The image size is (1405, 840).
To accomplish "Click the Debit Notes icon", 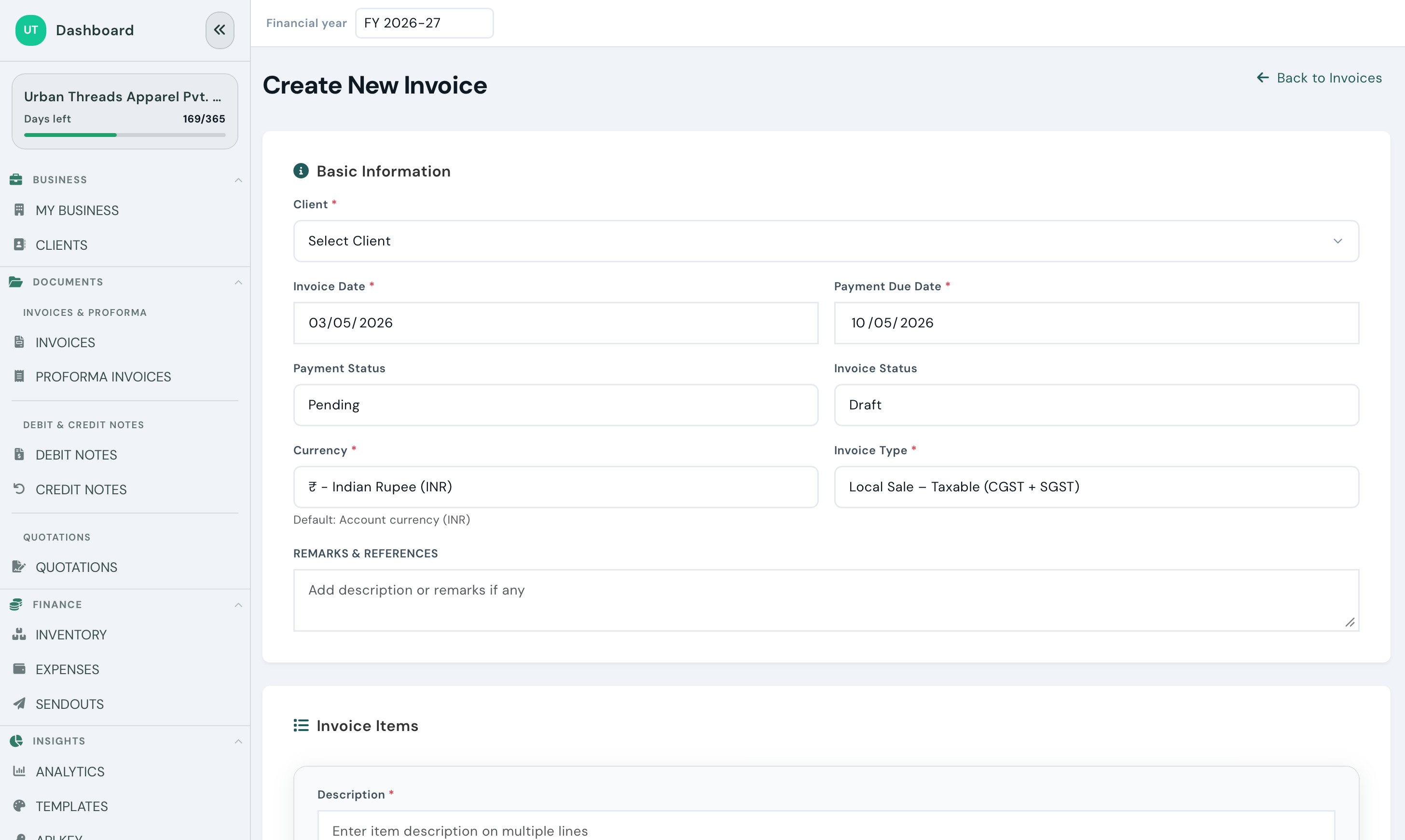I will (19, 455).
